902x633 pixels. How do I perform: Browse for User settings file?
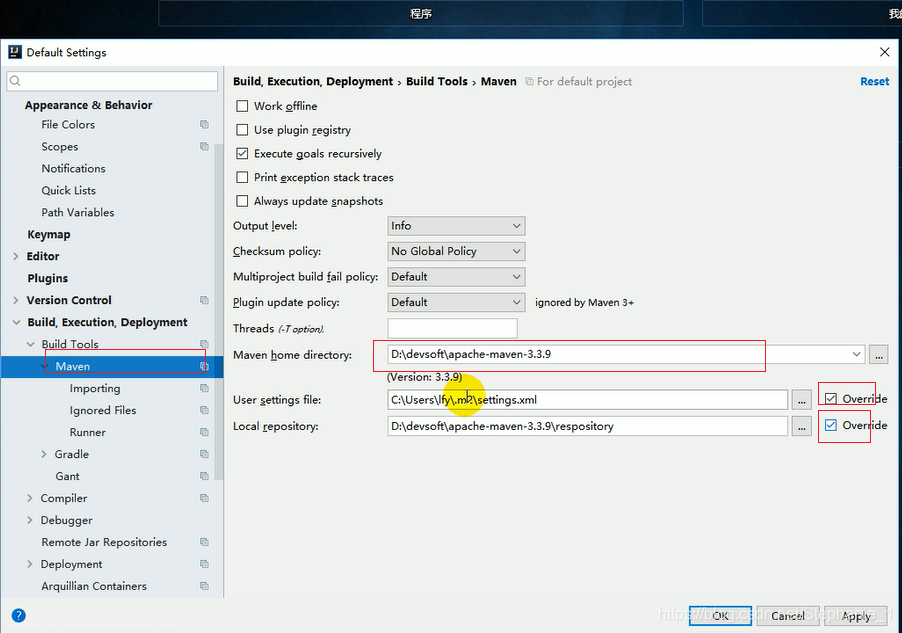click(801, 400)
